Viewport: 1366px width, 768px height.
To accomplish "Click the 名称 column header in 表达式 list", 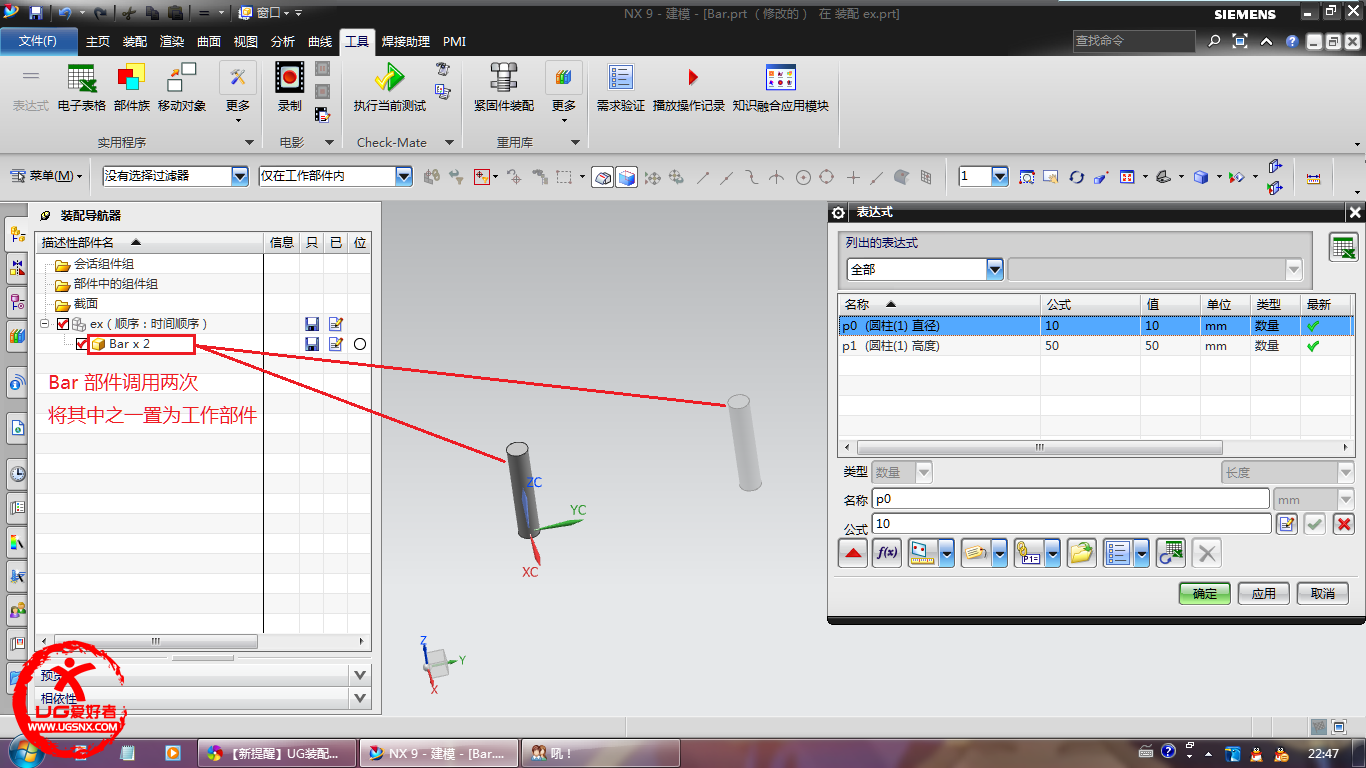I will [939, 304].
